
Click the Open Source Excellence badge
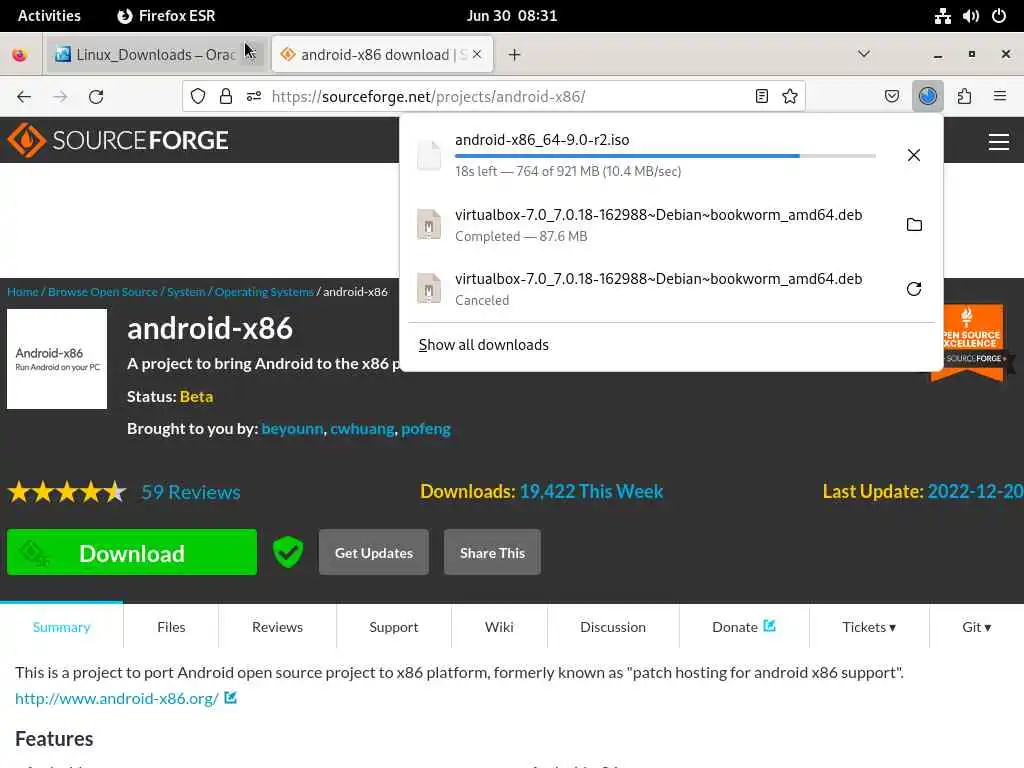point(971,344)
